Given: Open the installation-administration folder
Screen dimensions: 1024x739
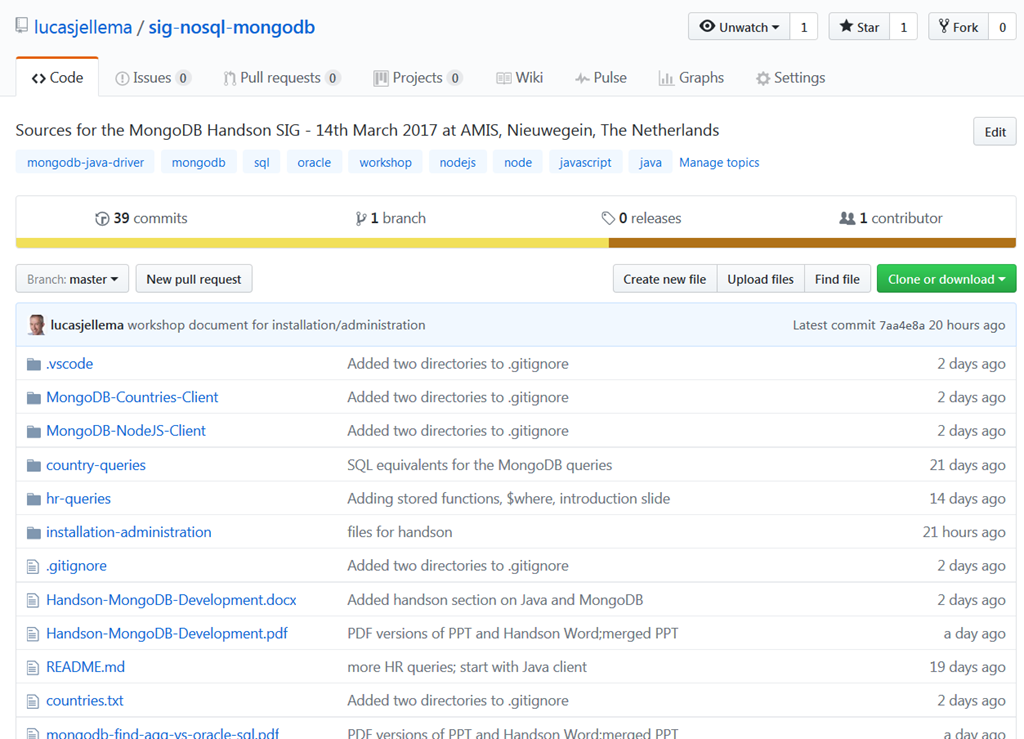Looking at the screenshot, I should (x=128, y=532).
